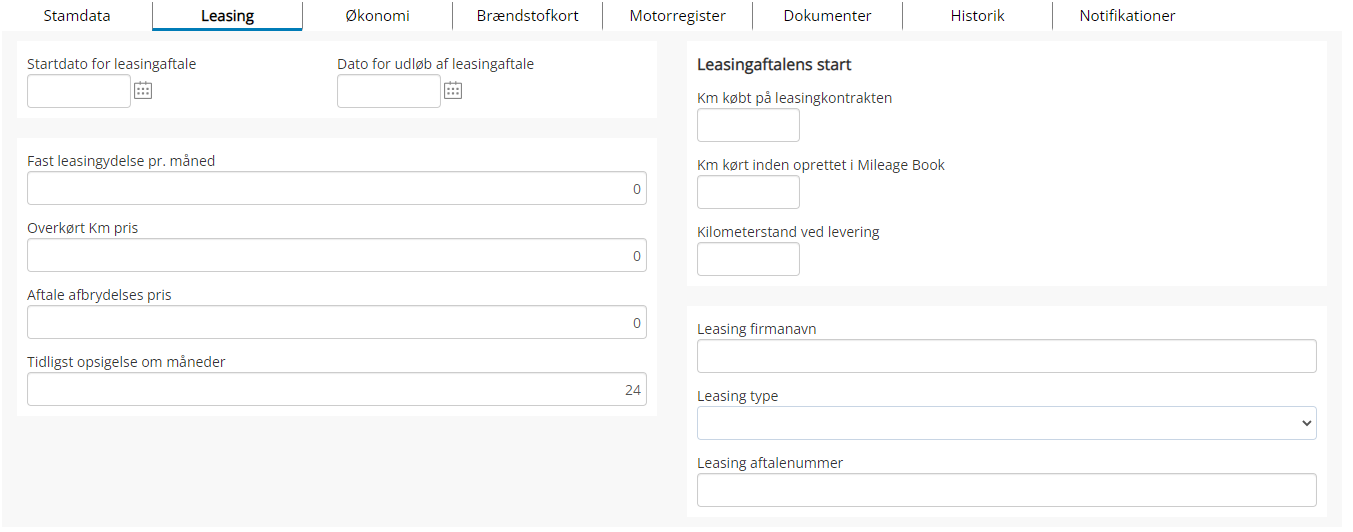Focus the Dato for udløb af leasingaftale field
The image size is (1353, 532).
click(x=389, y=91)
